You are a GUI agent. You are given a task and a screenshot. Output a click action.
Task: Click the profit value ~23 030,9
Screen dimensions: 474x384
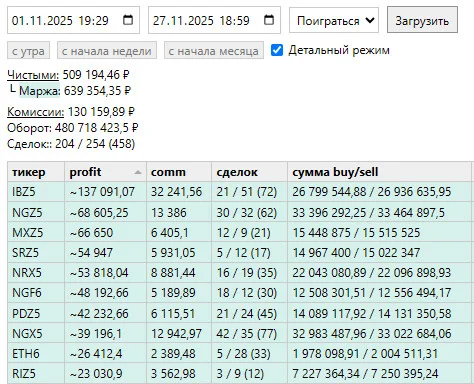tap(96, 373)
